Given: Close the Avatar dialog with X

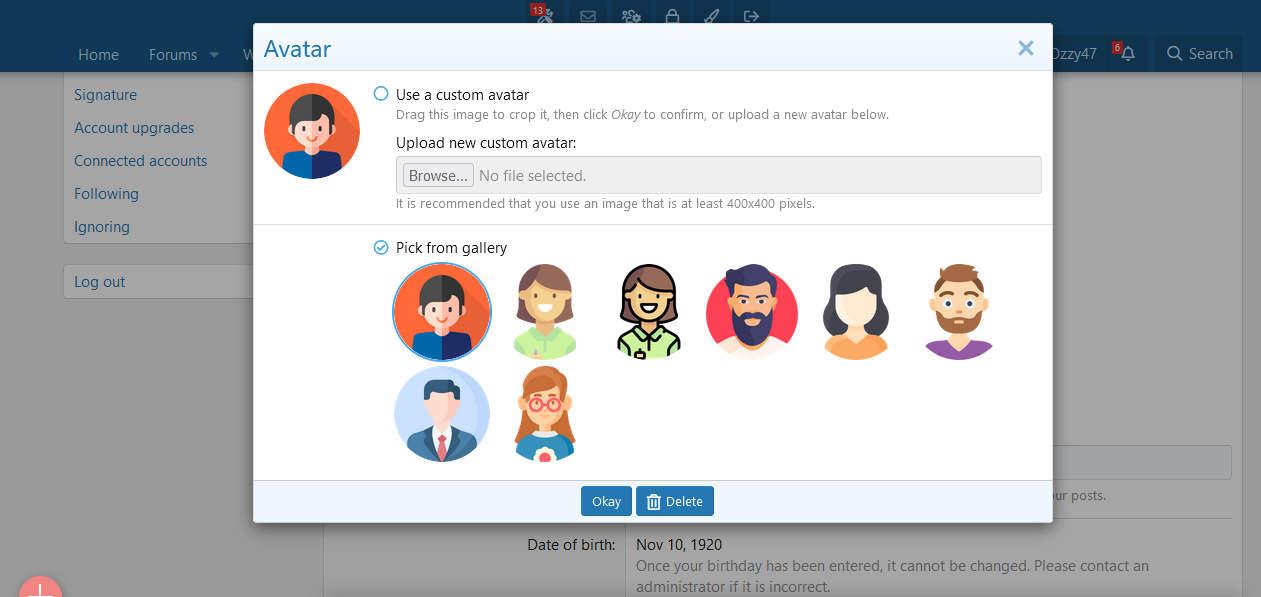Looking at the screenshot, I should (x=1025, y=48).
